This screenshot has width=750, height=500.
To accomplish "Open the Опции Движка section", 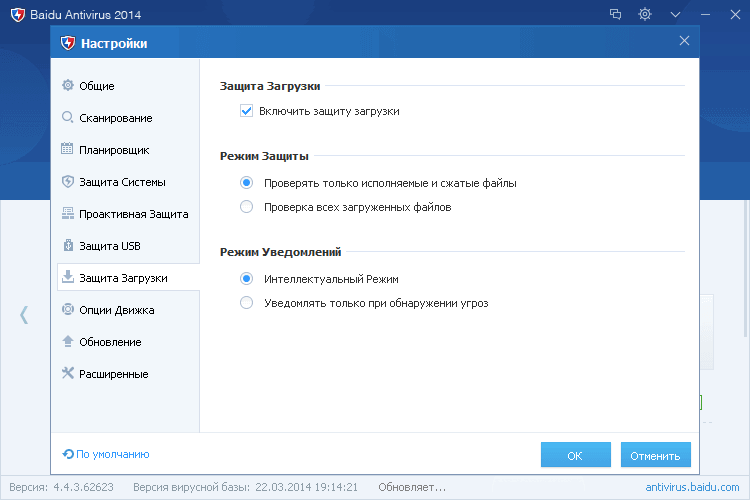I will [x=125, y=310].
